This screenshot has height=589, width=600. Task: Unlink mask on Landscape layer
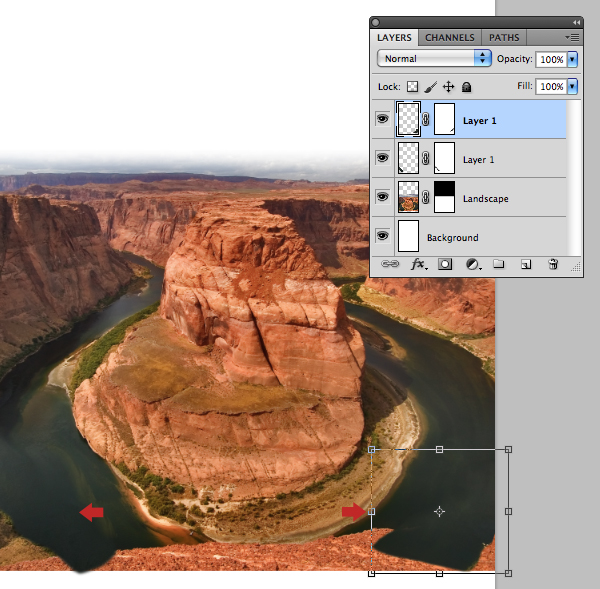click(426, 197)
